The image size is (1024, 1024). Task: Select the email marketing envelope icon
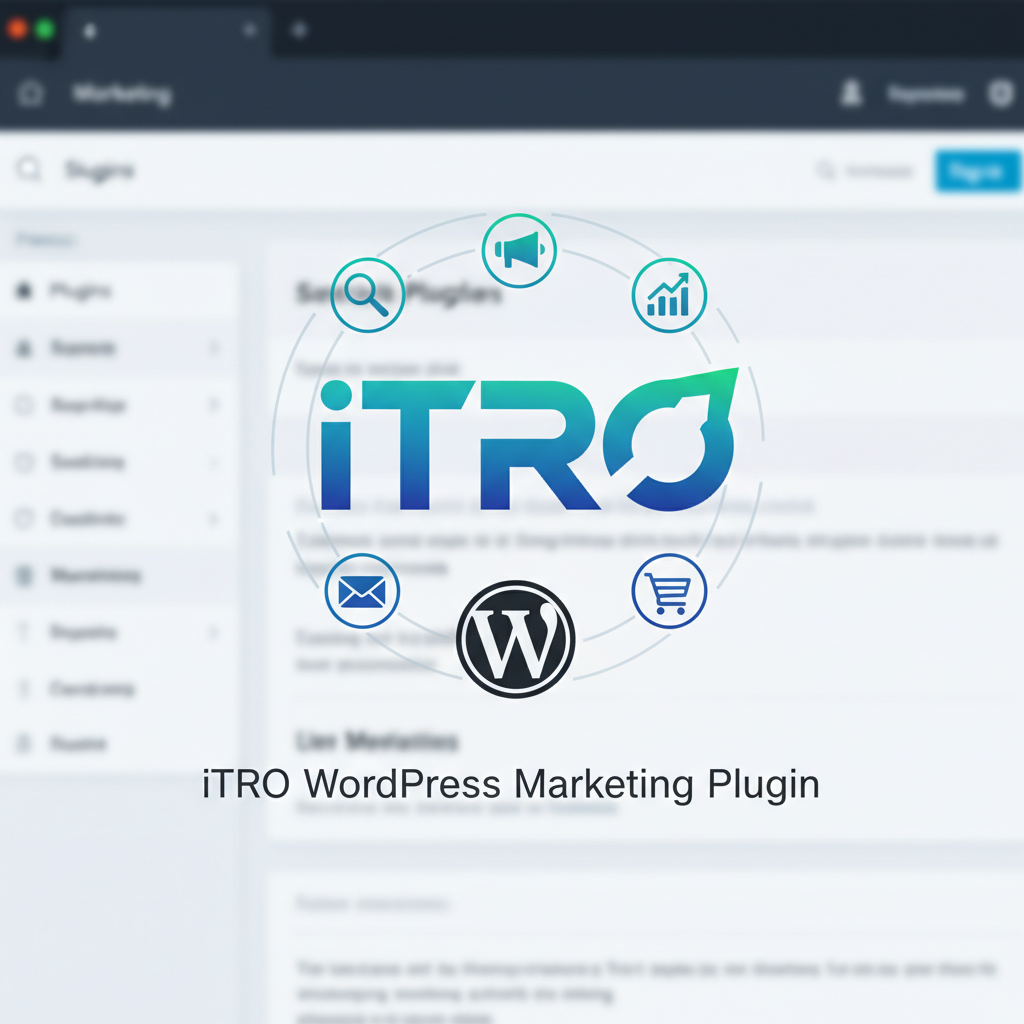tap(363, 592)
